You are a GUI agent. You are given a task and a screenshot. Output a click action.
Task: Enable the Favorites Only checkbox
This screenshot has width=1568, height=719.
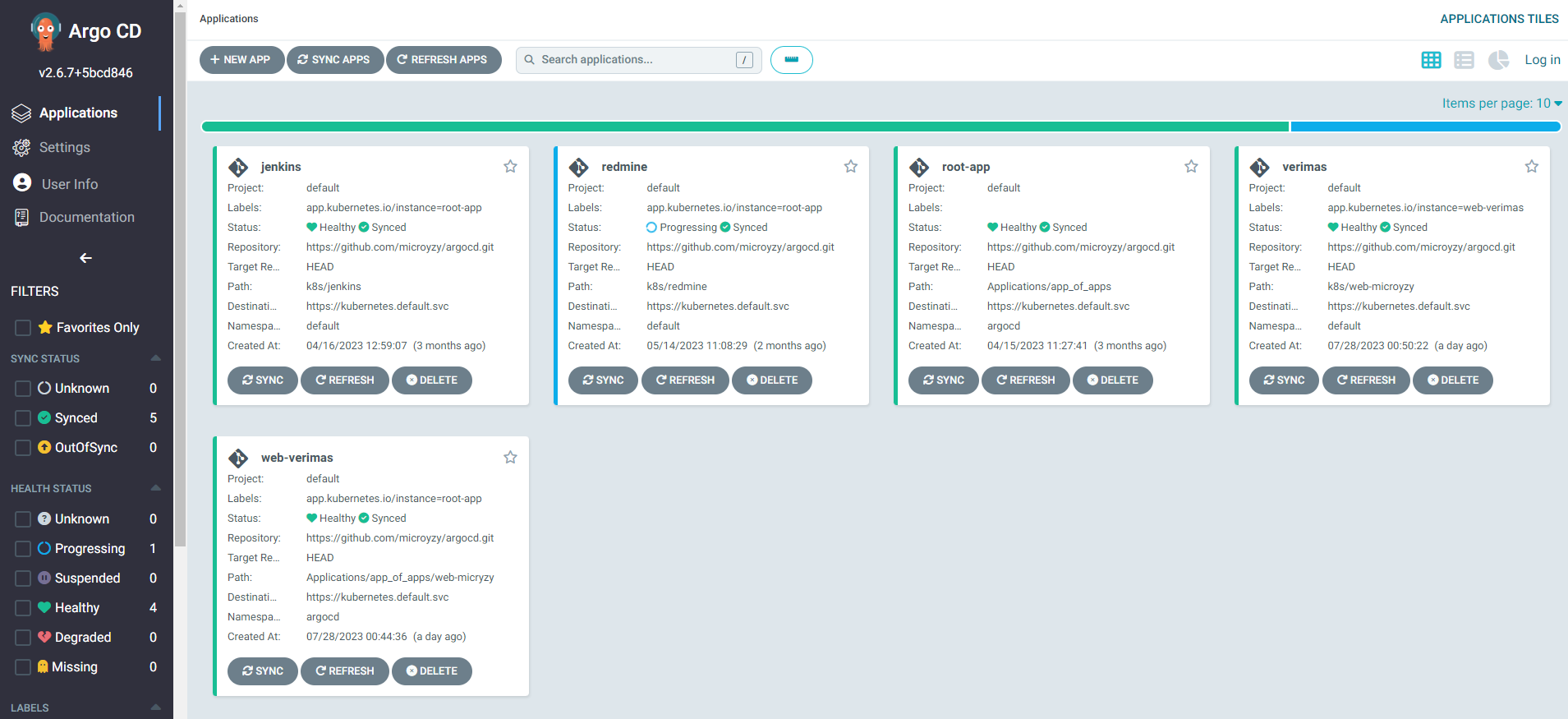point(23,328)
